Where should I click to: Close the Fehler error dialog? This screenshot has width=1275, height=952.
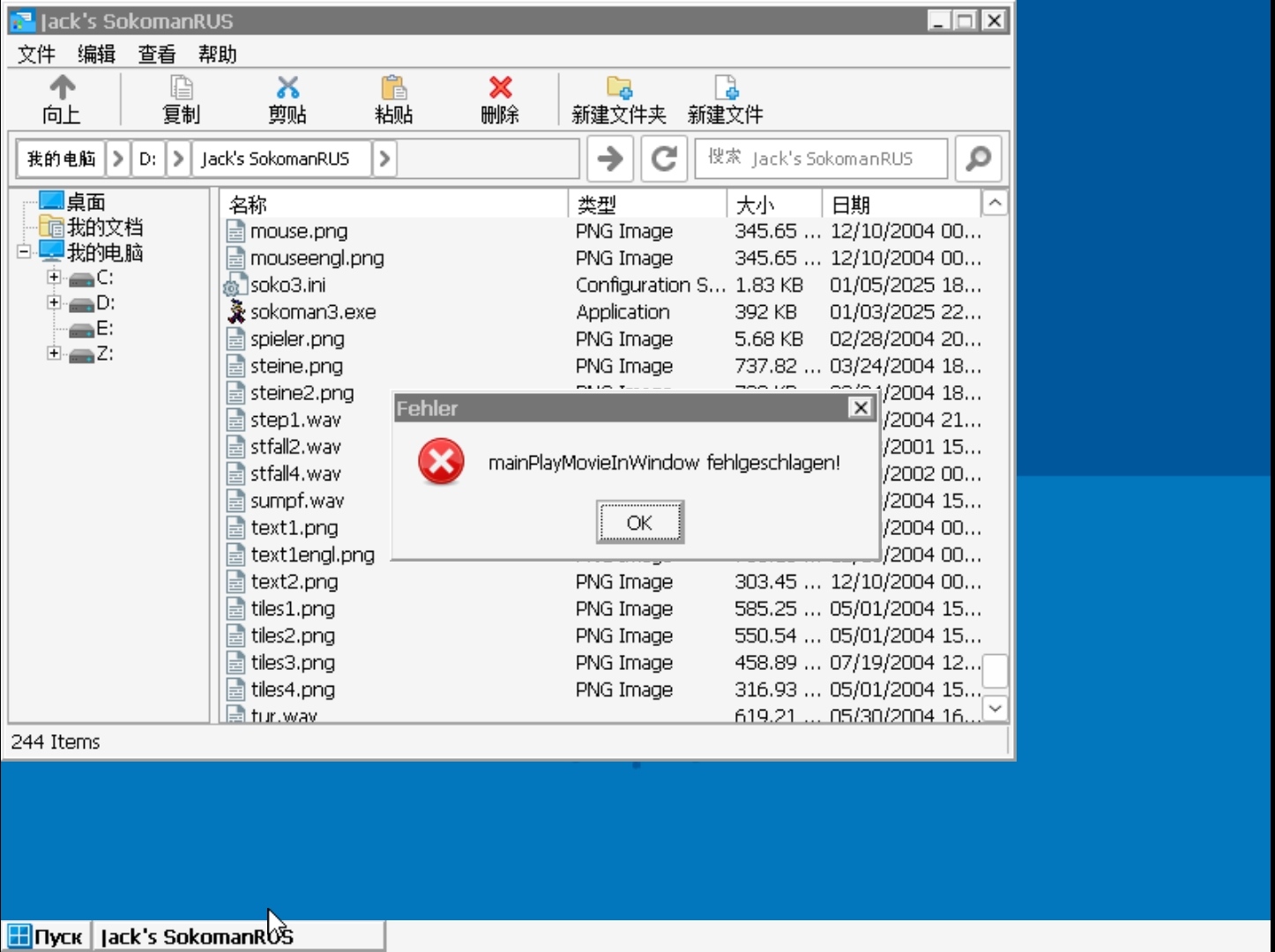(x=861, y=407)
